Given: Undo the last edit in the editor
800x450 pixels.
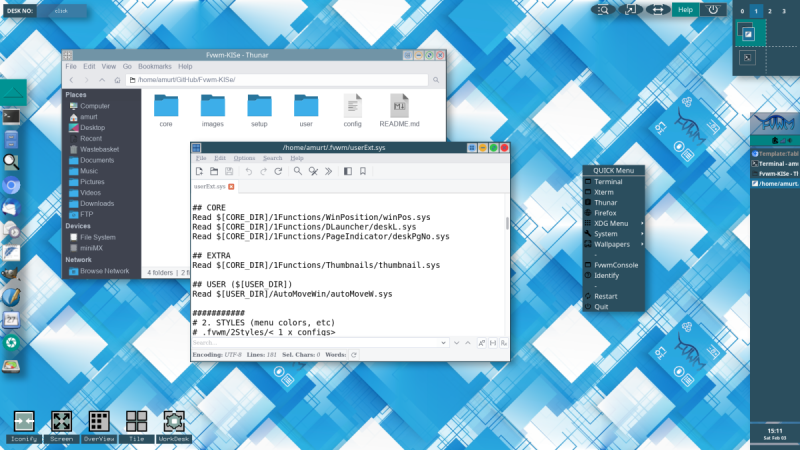Looking at the screenshot, I should 248,171.
